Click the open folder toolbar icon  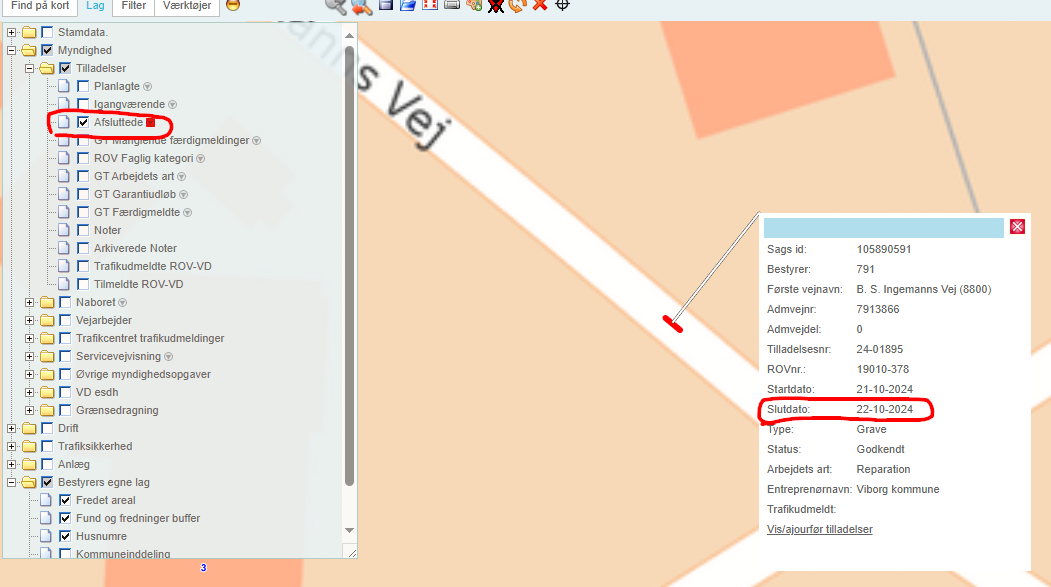tap(407, 5)
